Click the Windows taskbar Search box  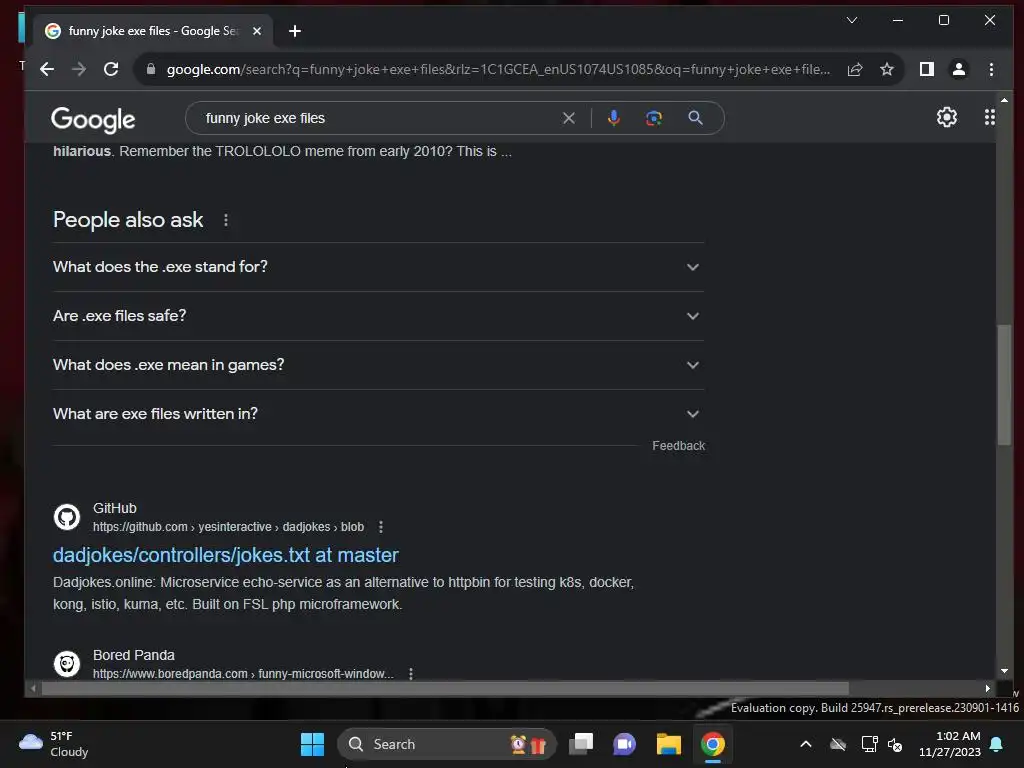click(446, 744)
